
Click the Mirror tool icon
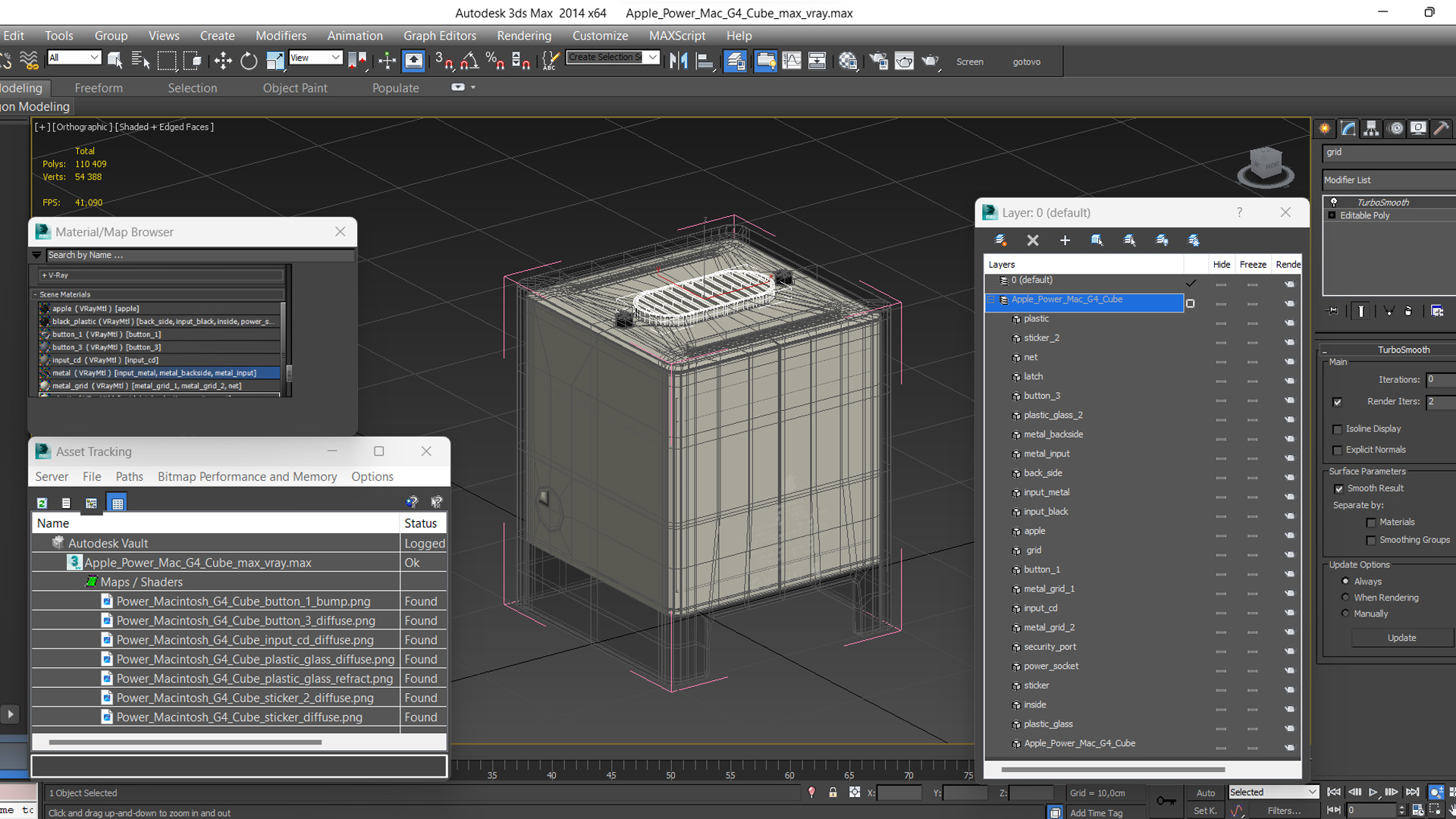click(x=679, y=61)
